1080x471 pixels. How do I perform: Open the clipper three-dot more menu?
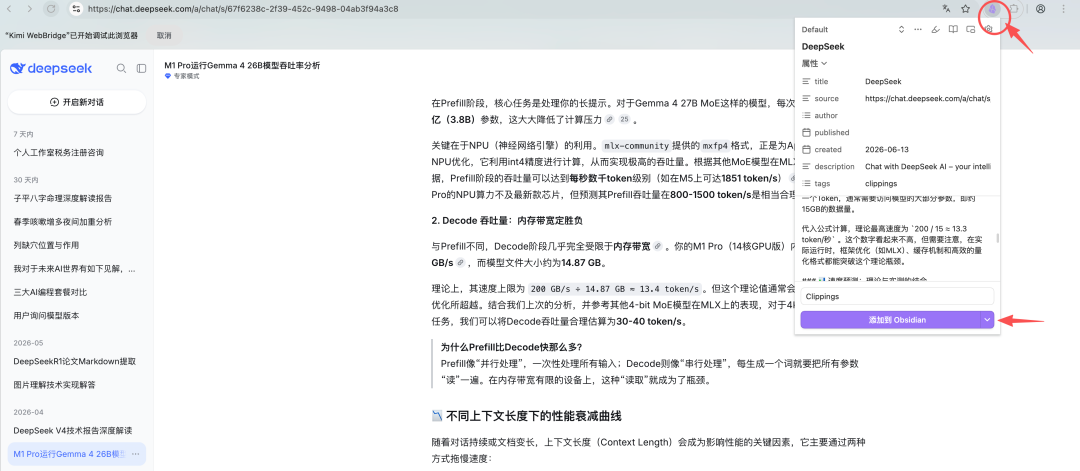[918, 30]
